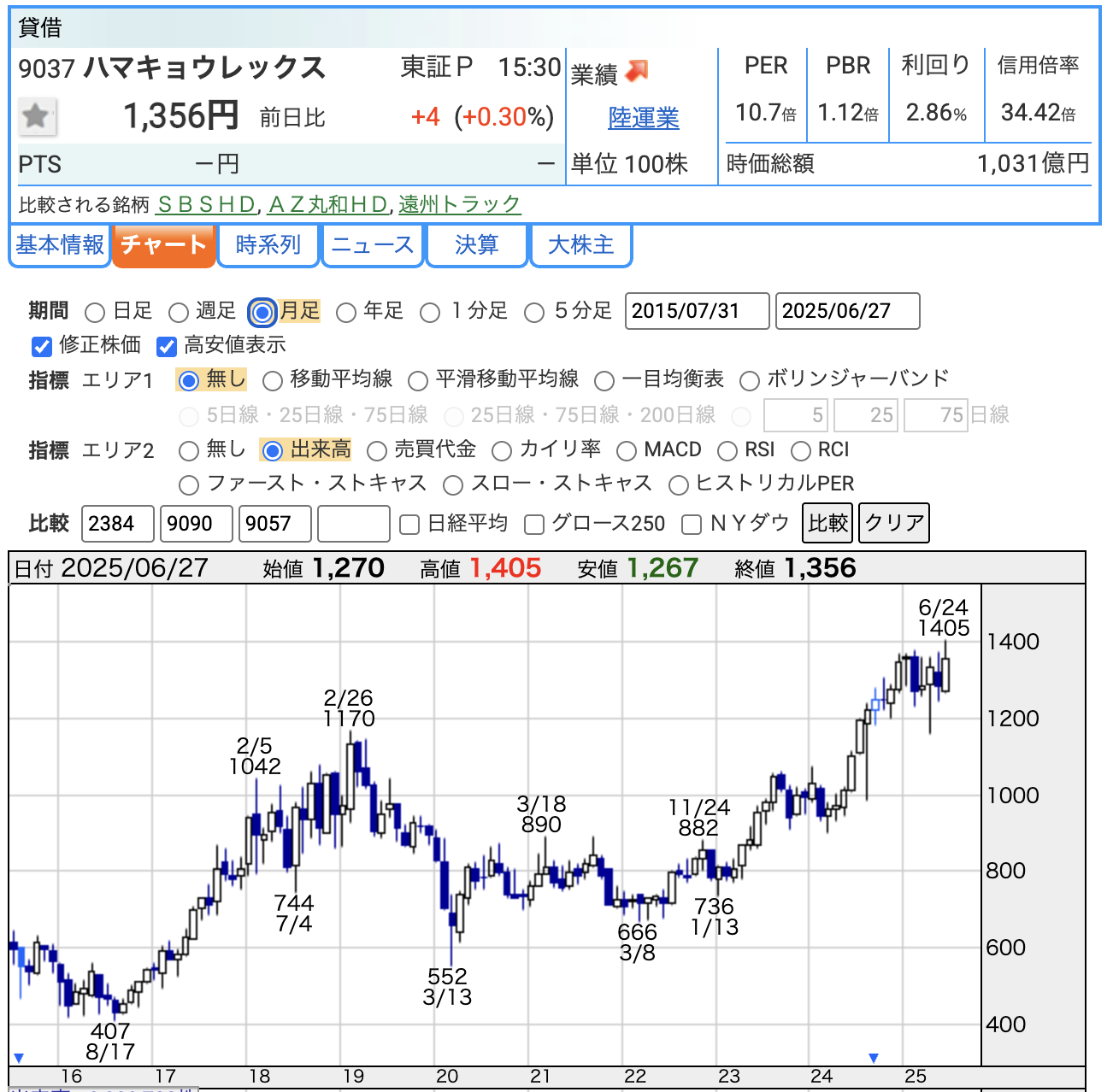Select カイリ率 indicator
The image size is (1113, 1092).
pos(502,451)
